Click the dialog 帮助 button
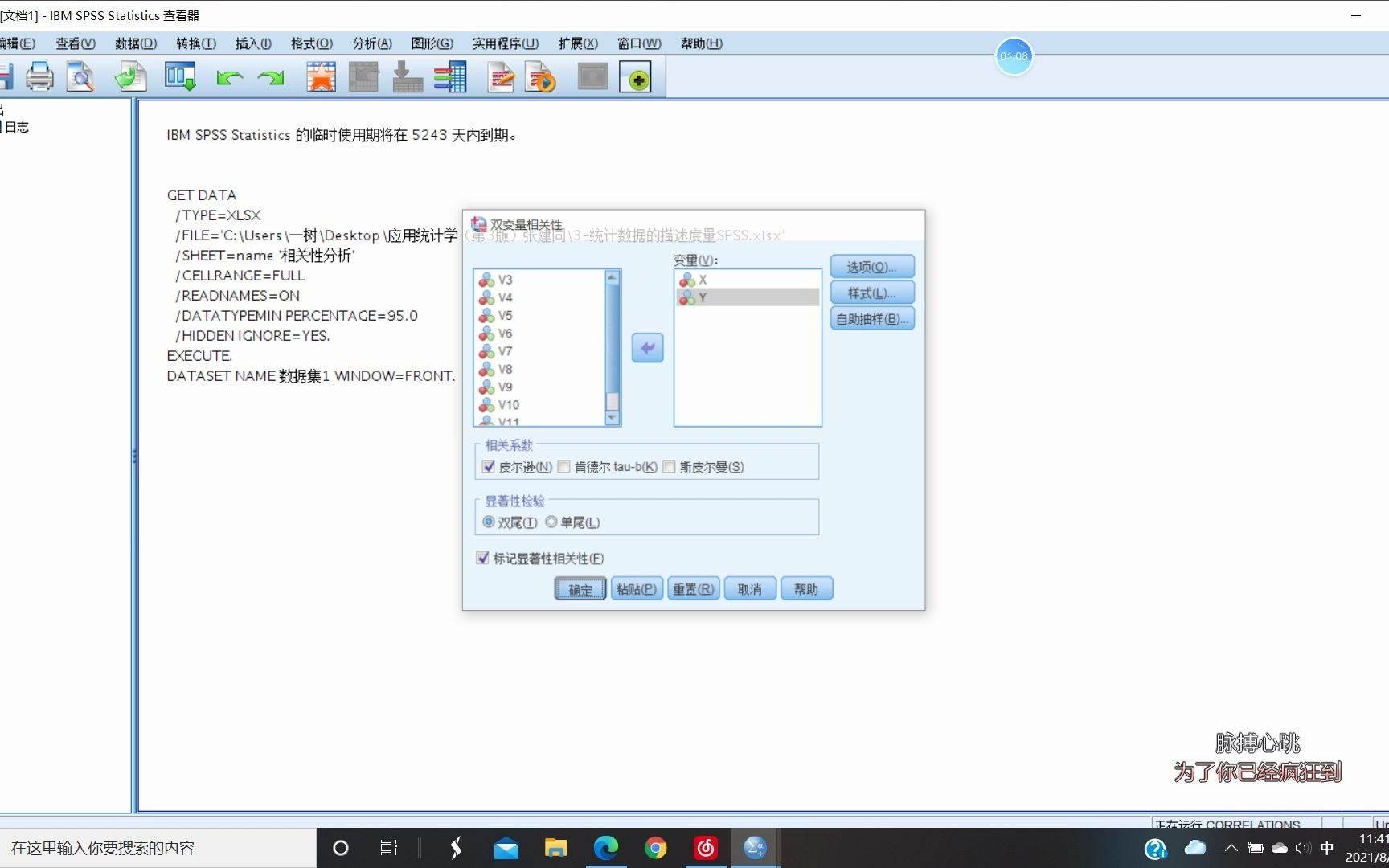 click(806, 589)
